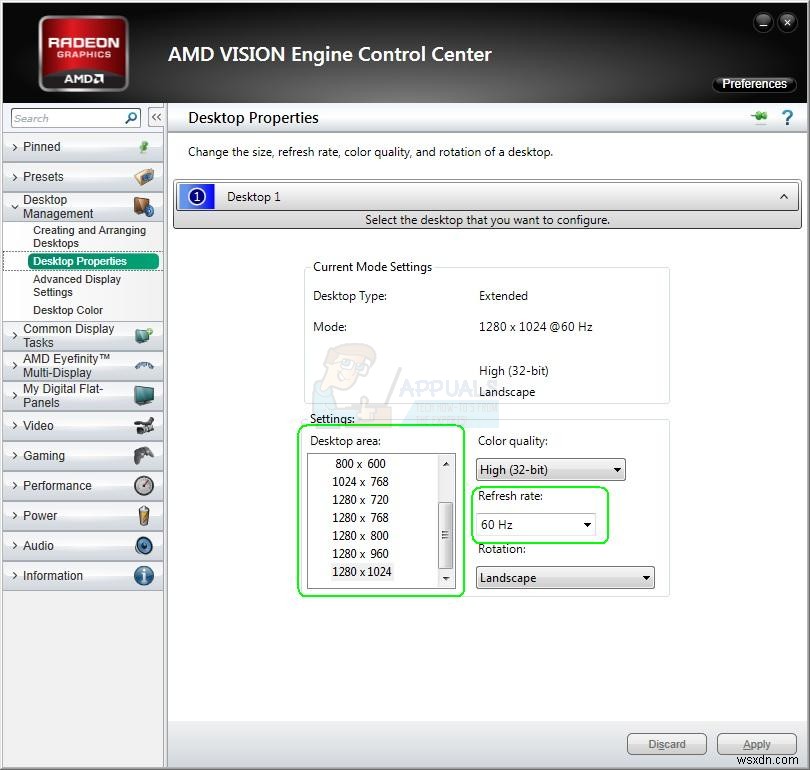810x770 pixels.
Task: Click the resolution list scroll down arrow
Action: (446, 578)
